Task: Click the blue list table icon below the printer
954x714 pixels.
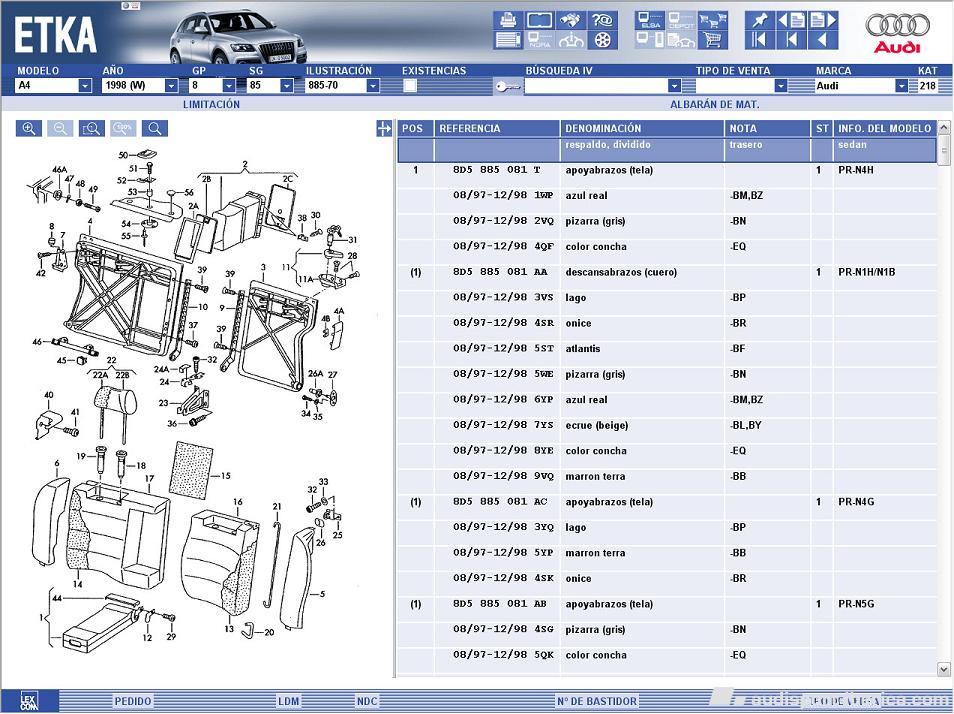Action: (x=508, y=40)
